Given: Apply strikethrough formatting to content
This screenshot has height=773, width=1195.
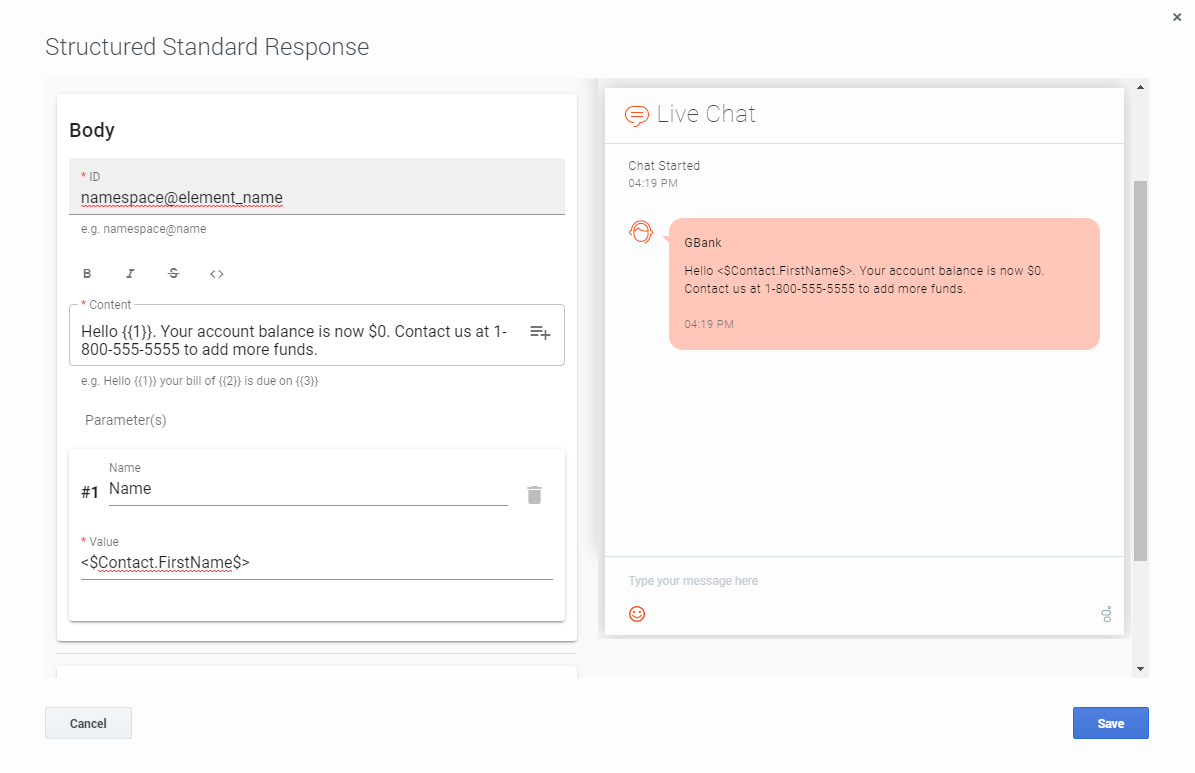Looking at the screenshot, I should coord(174,274).
